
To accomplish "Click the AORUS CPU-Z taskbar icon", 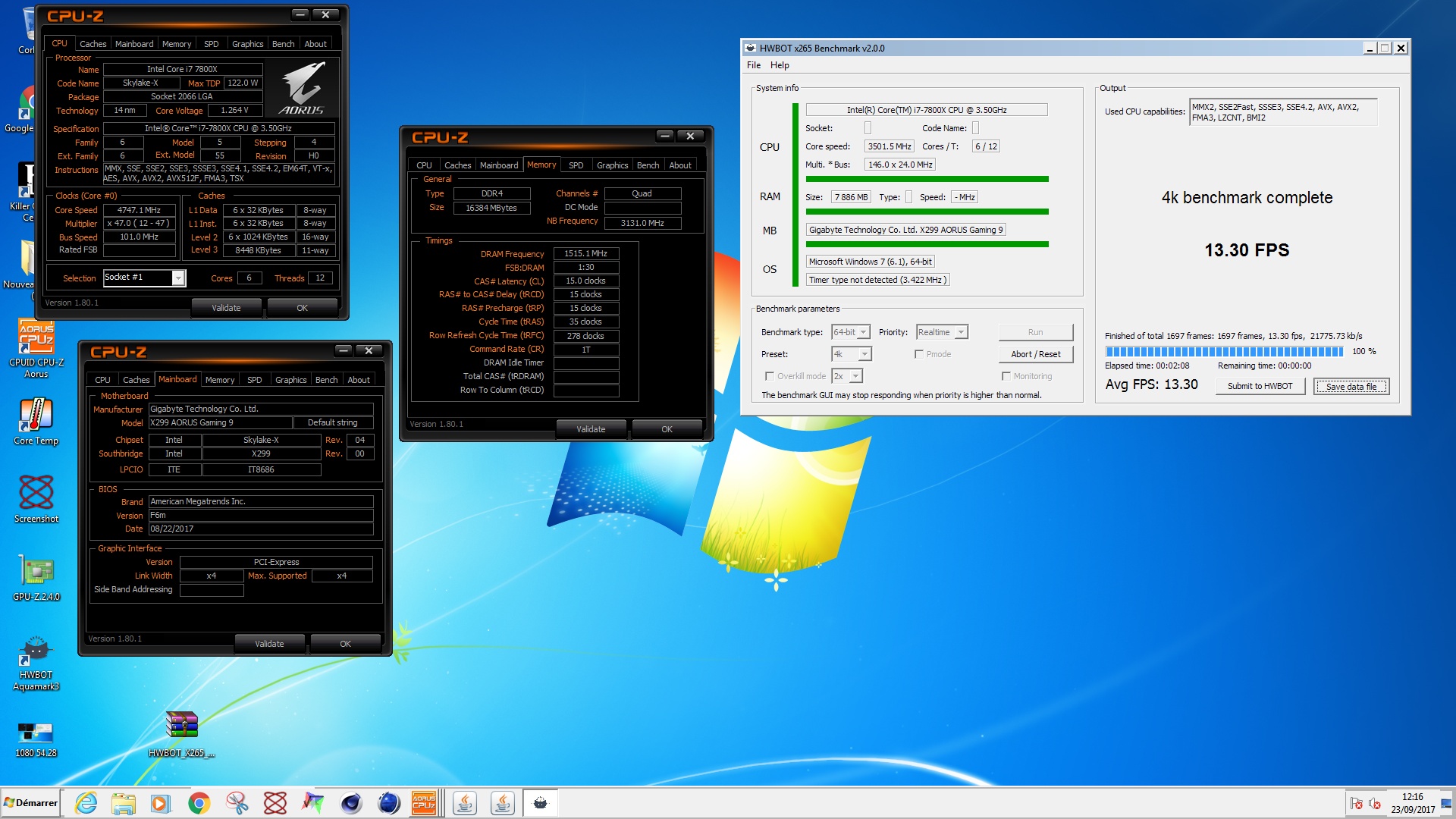I will pos(424,803).
